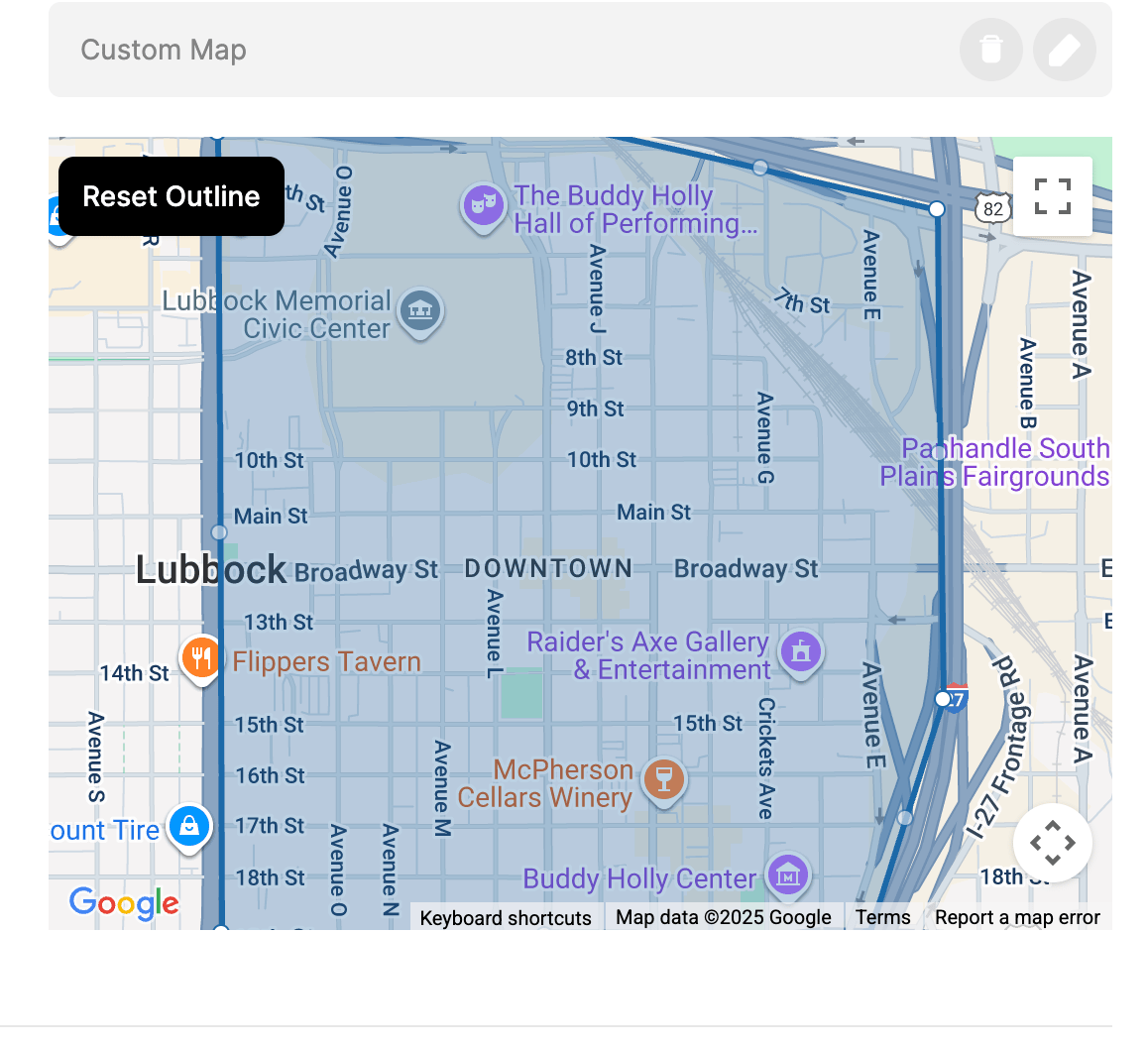The height and width of the screenshot is (1049, 1148).
Task: Select outline vertex near US 82 shield
Action: point(937,209)
